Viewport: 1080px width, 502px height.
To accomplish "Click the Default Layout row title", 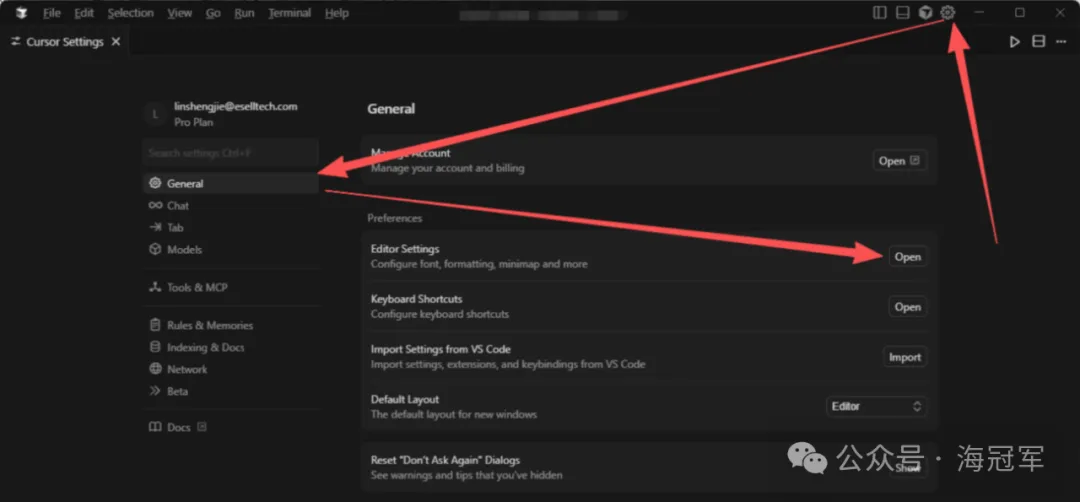I will 405,399.
